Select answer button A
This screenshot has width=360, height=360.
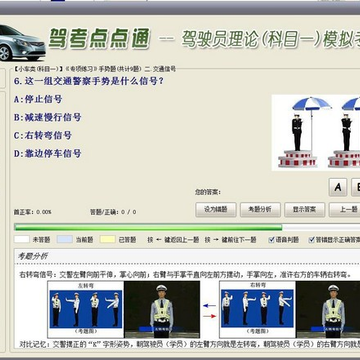coord(338,187)
